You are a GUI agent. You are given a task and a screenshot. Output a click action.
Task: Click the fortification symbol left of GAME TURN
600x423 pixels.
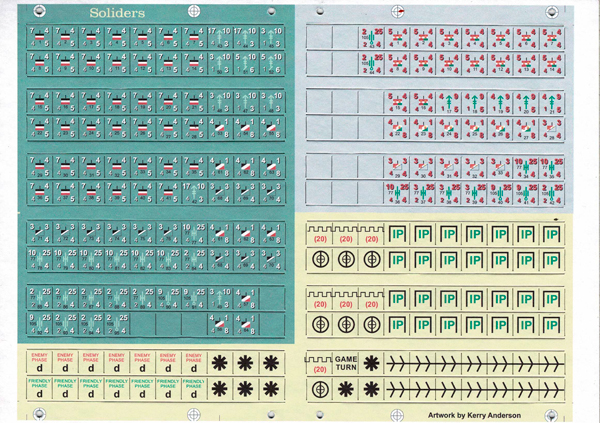coord(318,359)
